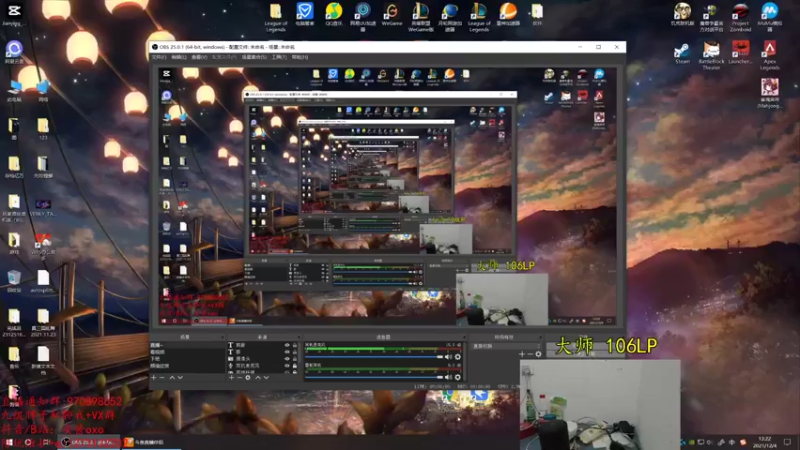Move the selected scene up
This screenshot has height=450, width=800.
click(172, 378)
